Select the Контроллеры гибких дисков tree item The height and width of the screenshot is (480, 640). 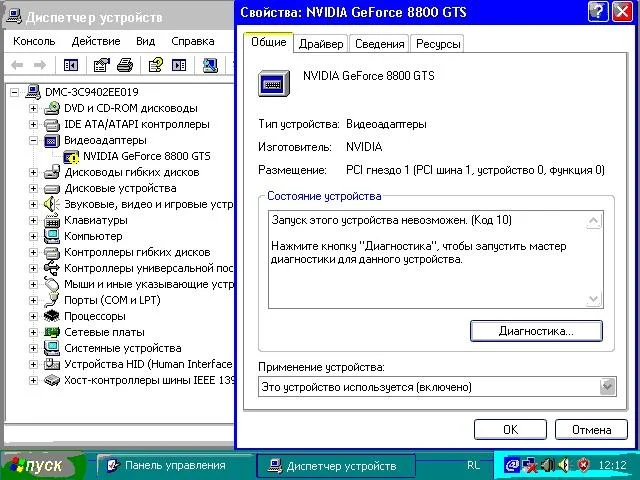(x=137, y=252)
